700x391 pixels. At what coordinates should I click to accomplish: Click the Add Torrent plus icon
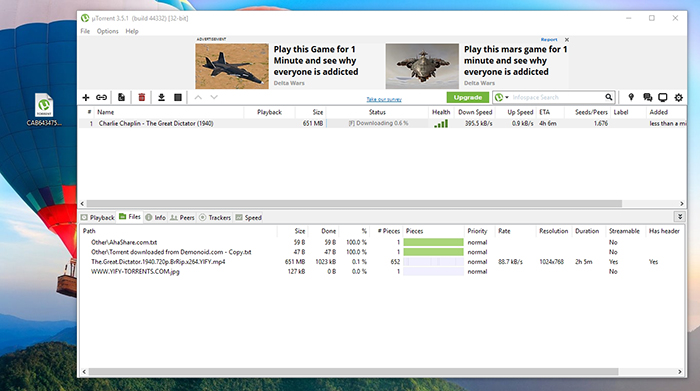click(x=86, y=97)
